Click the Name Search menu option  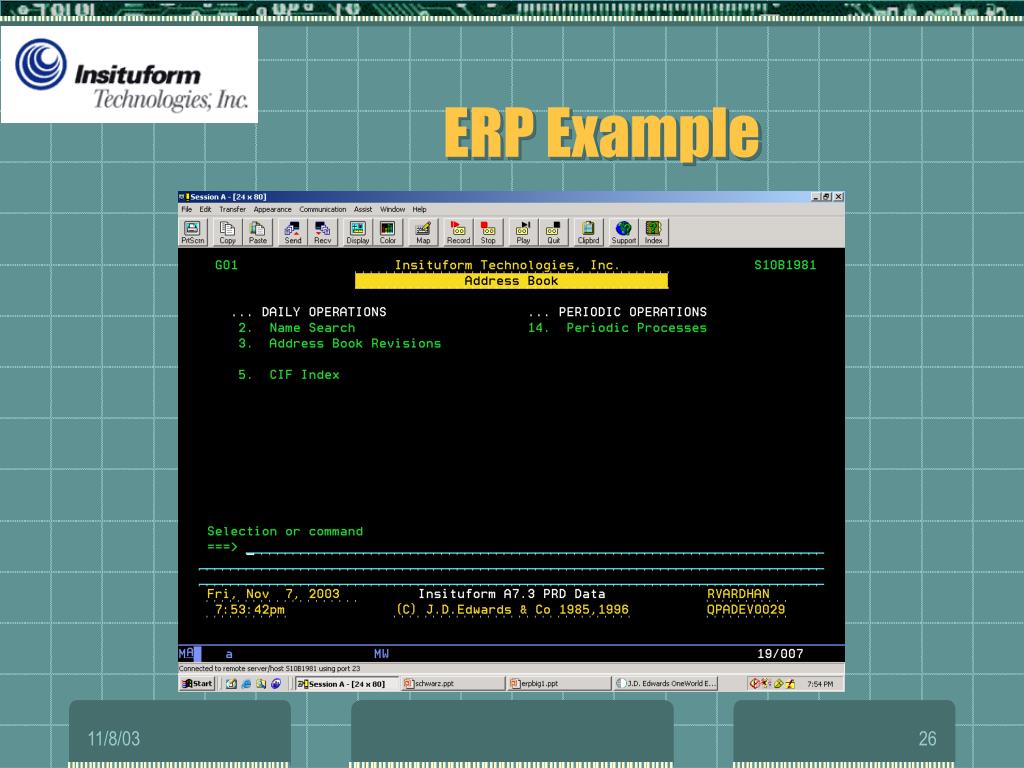click(x=312, y=328)
